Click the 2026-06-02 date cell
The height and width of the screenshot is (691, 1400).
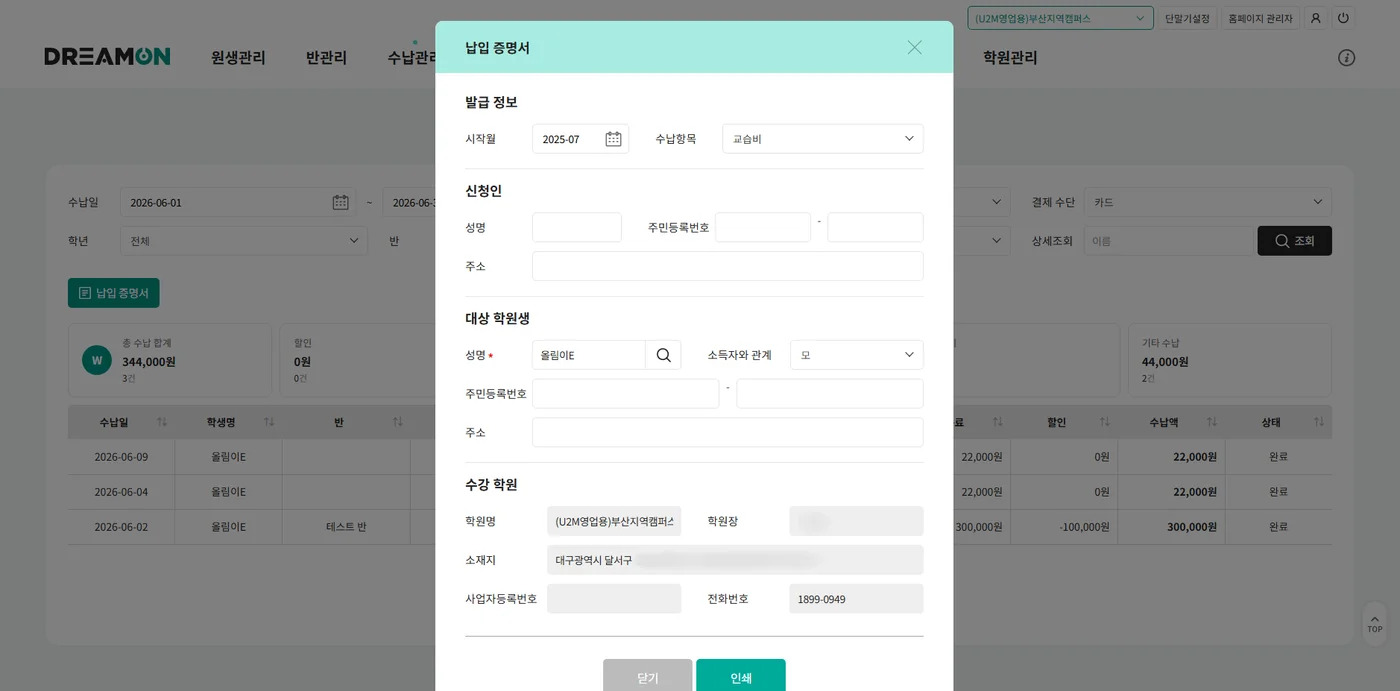(x=121, y=527)
